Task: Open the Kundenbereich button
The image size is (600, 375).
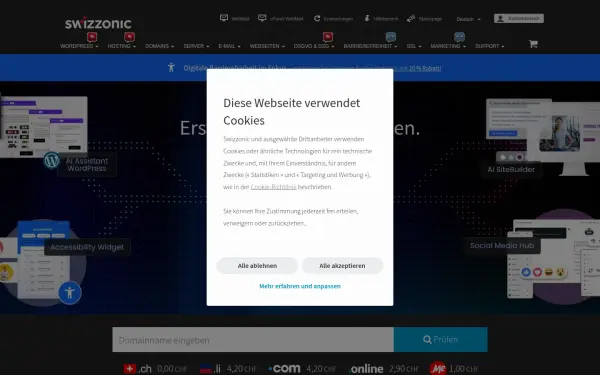Action: tap(518, 18)
